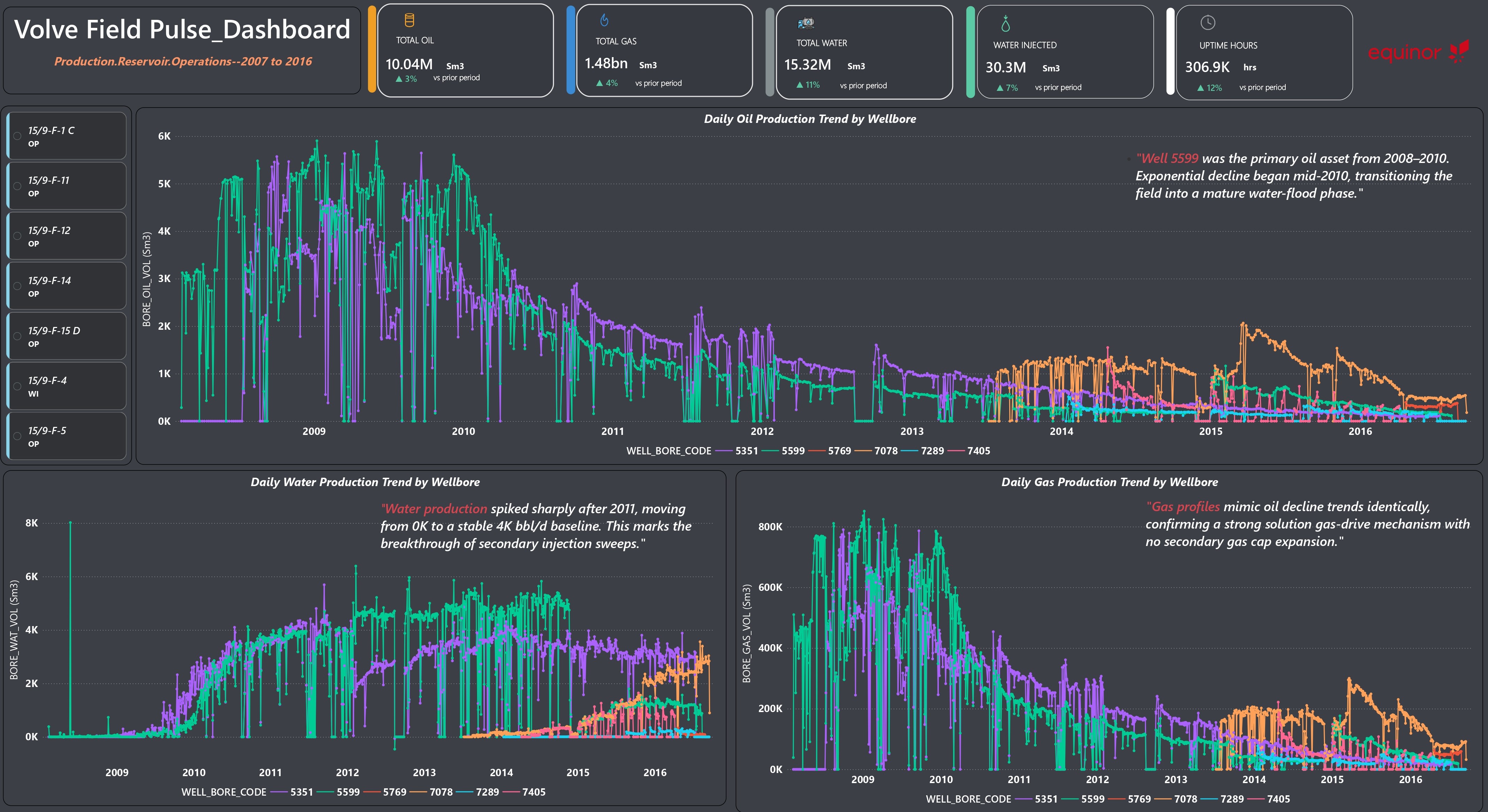Click the Daily Water Production Trend chart title
Viewport: 1488px width, 812px height.
point(365,482)
